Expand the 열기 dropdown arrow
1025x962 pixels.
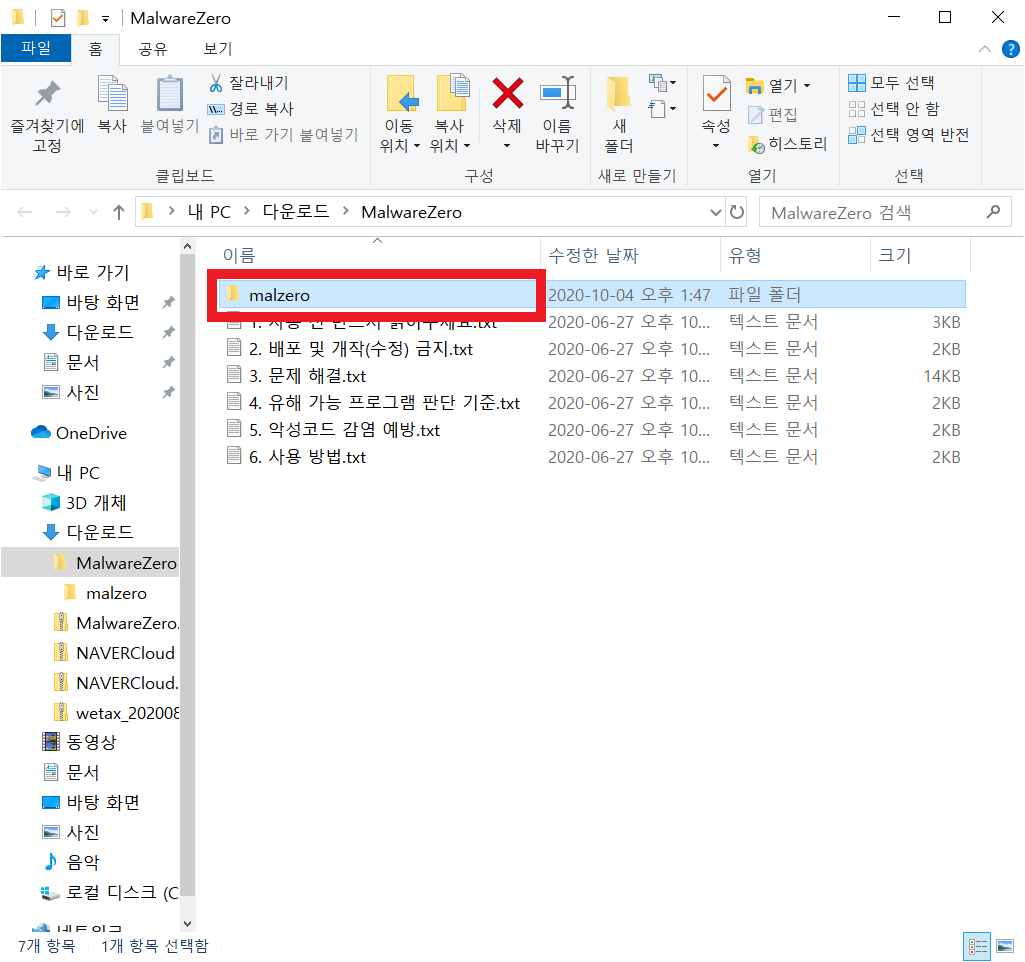coord(807,86)
